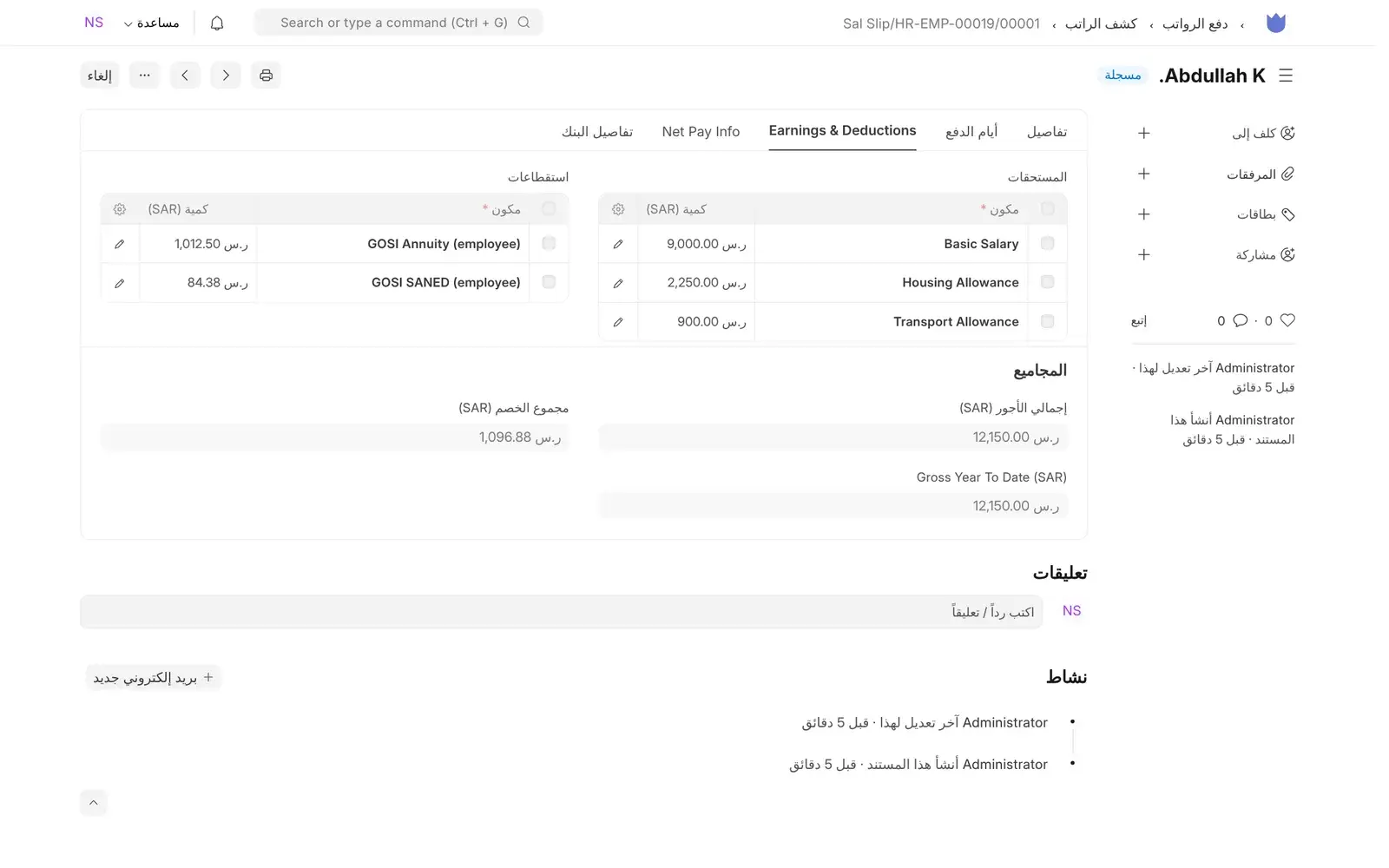Open deductions table settings gear

click(x=120, y=209)
